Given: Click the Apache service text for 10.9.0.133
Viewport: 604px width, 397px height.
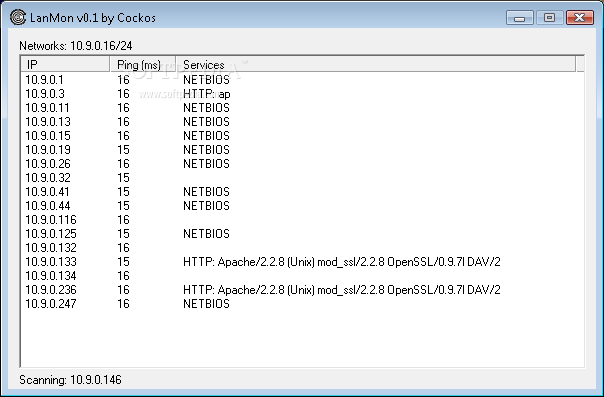Looking at the screenshot, I should pos(342,262).
